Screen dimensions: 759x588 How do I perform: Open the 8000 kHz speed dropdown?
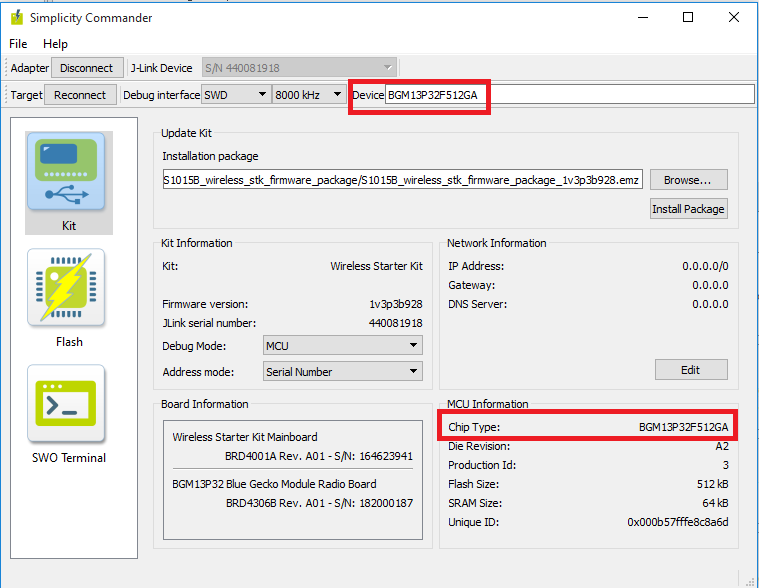coord(309,95)
